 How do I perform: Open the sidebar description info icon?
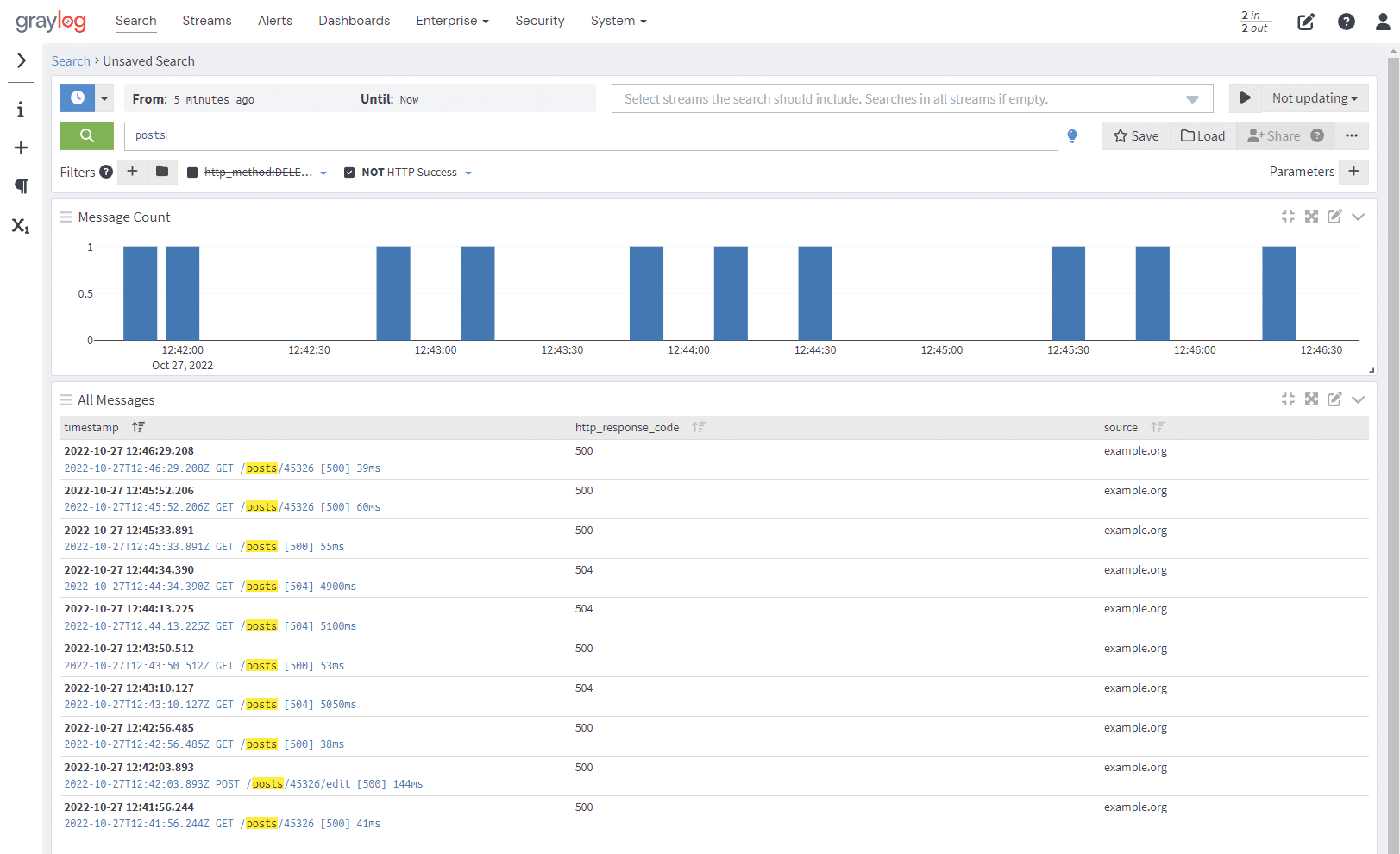[20, 109]
